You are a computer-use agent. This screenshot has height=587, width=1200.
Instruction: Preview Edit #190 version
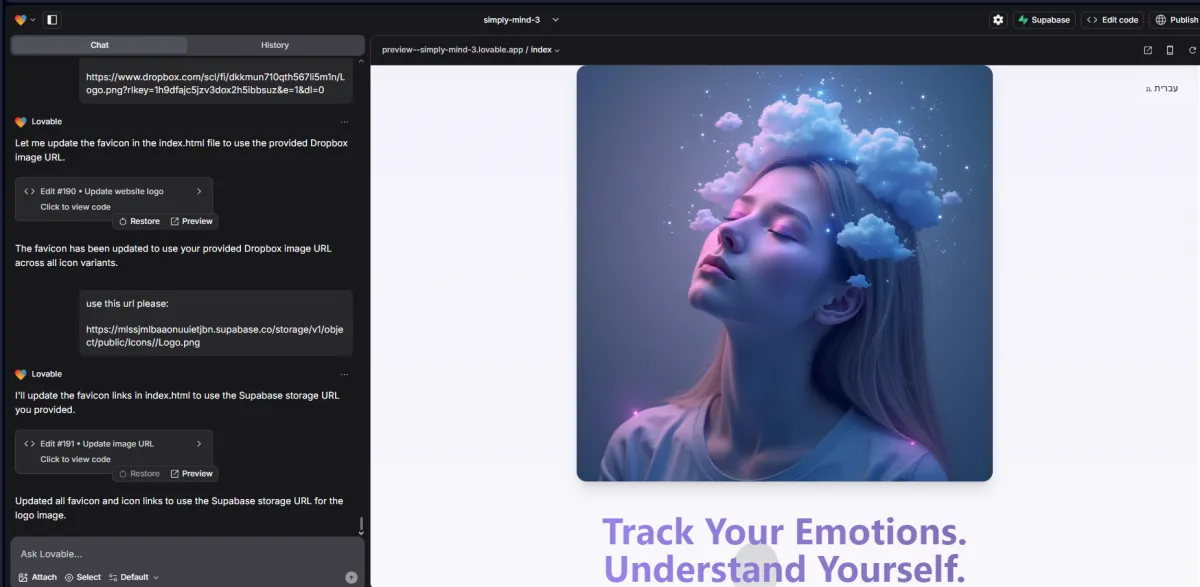click(191, 221)
